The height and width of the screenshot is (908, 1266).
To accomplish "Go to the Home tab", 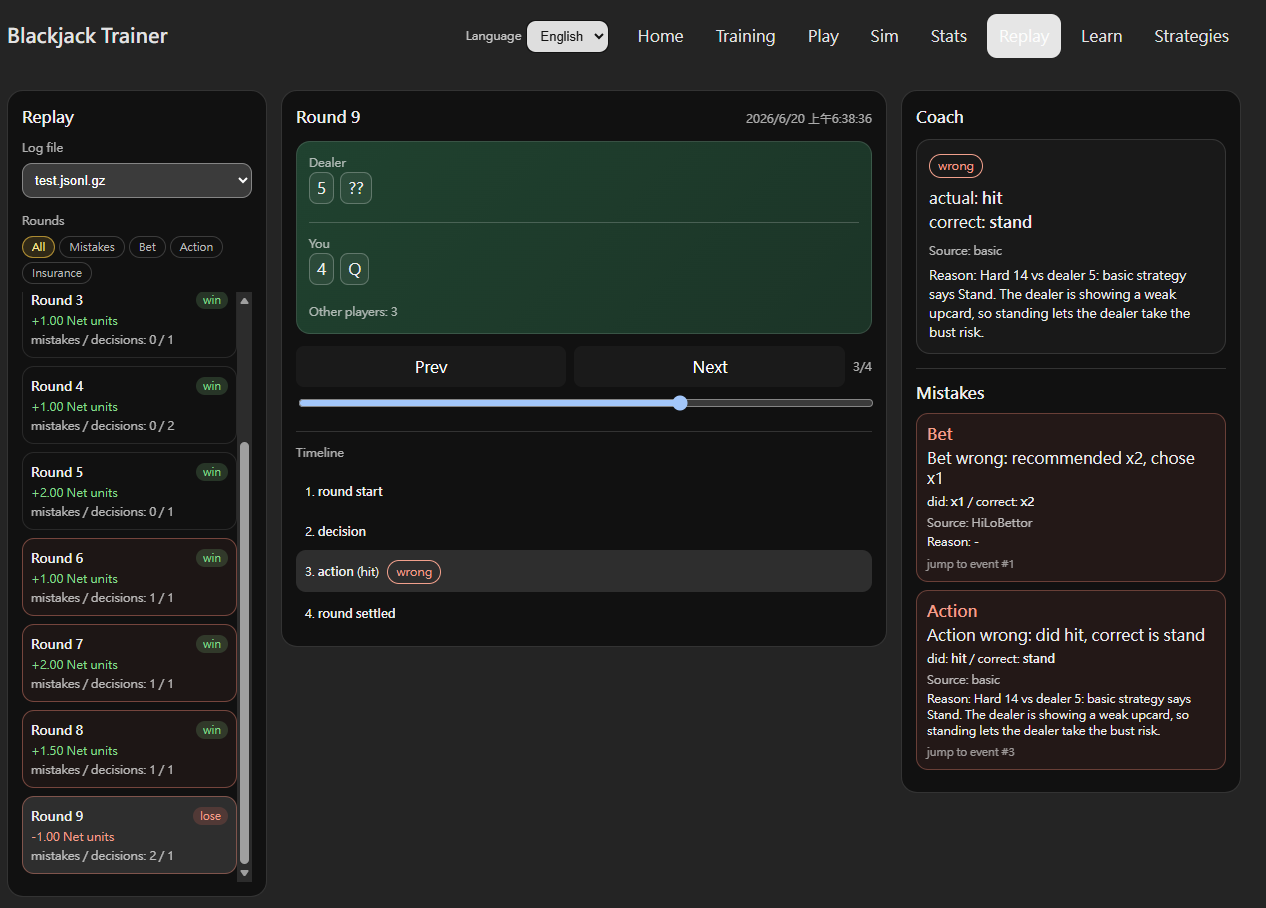I will click(x=661, y=36).
